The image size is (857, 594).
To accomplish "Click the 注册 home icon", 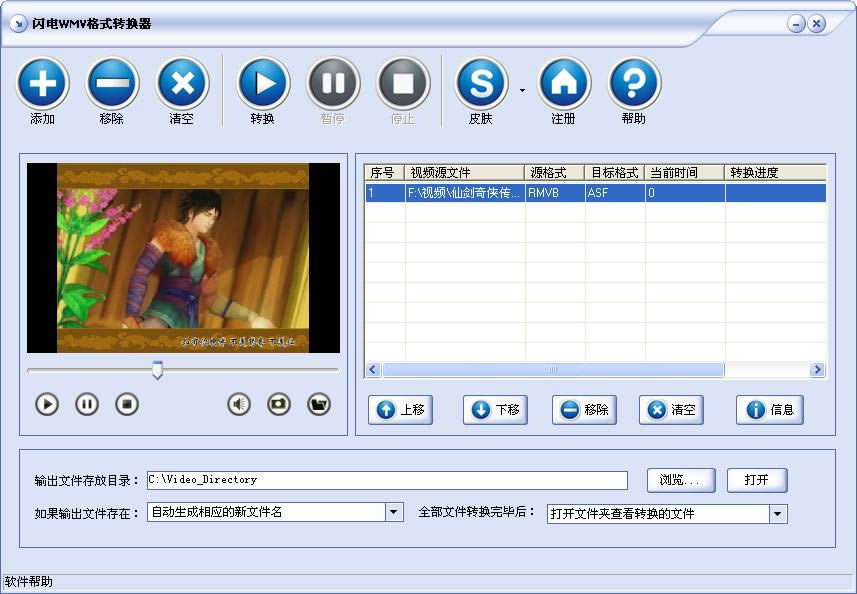I will pyautogui.click(x=564, y=84).
